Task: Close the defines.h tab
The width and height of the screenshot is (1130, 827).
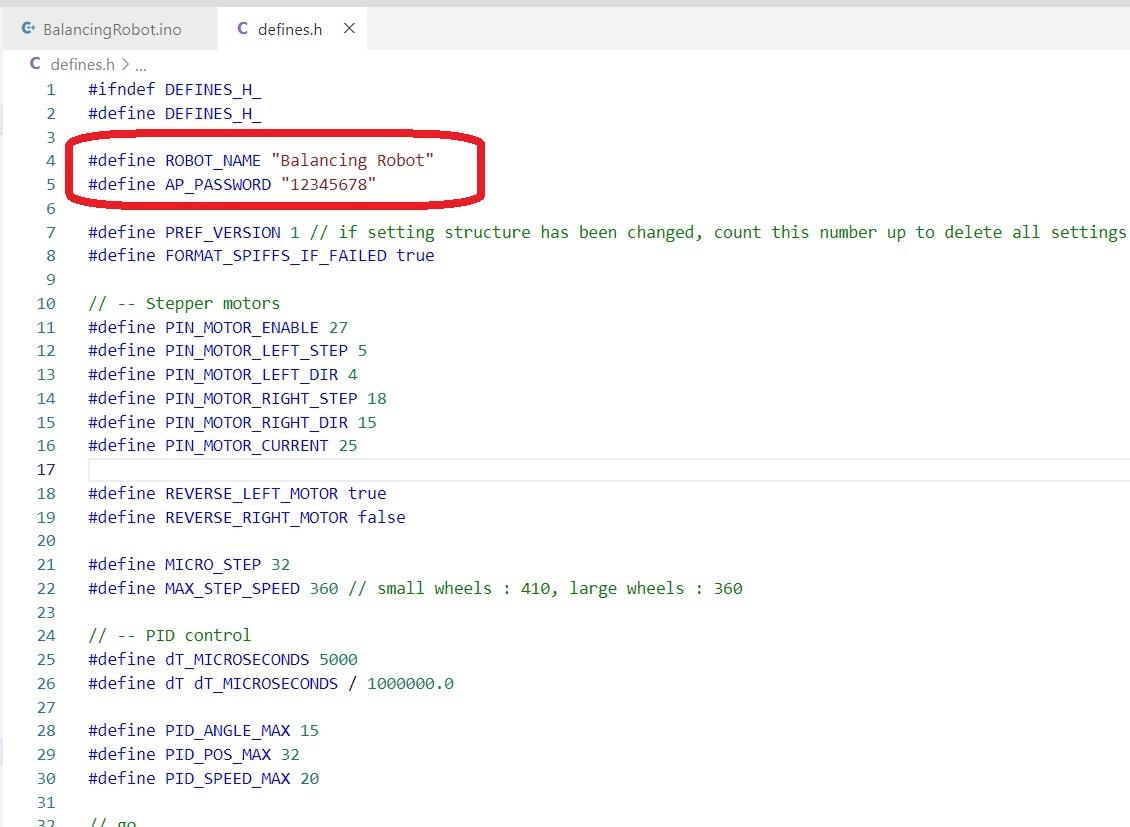Action: [x=349, y=28]
